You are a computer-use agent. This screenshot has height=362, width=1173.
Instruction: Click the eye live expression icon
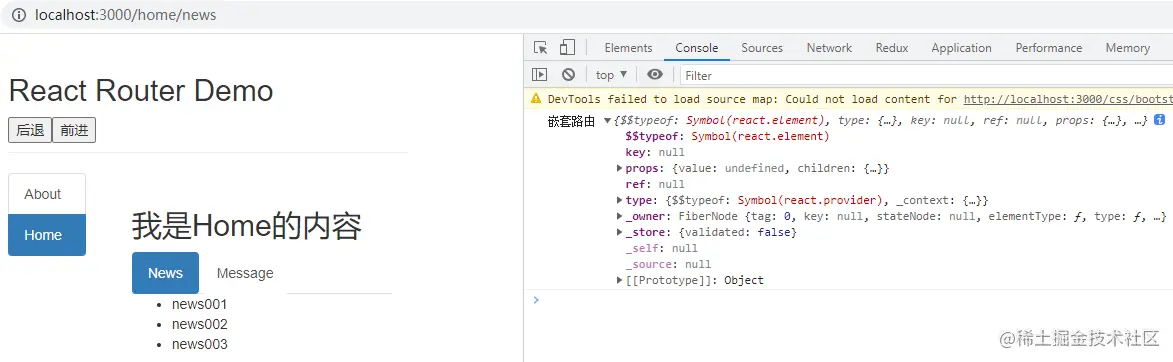point(655,75)
